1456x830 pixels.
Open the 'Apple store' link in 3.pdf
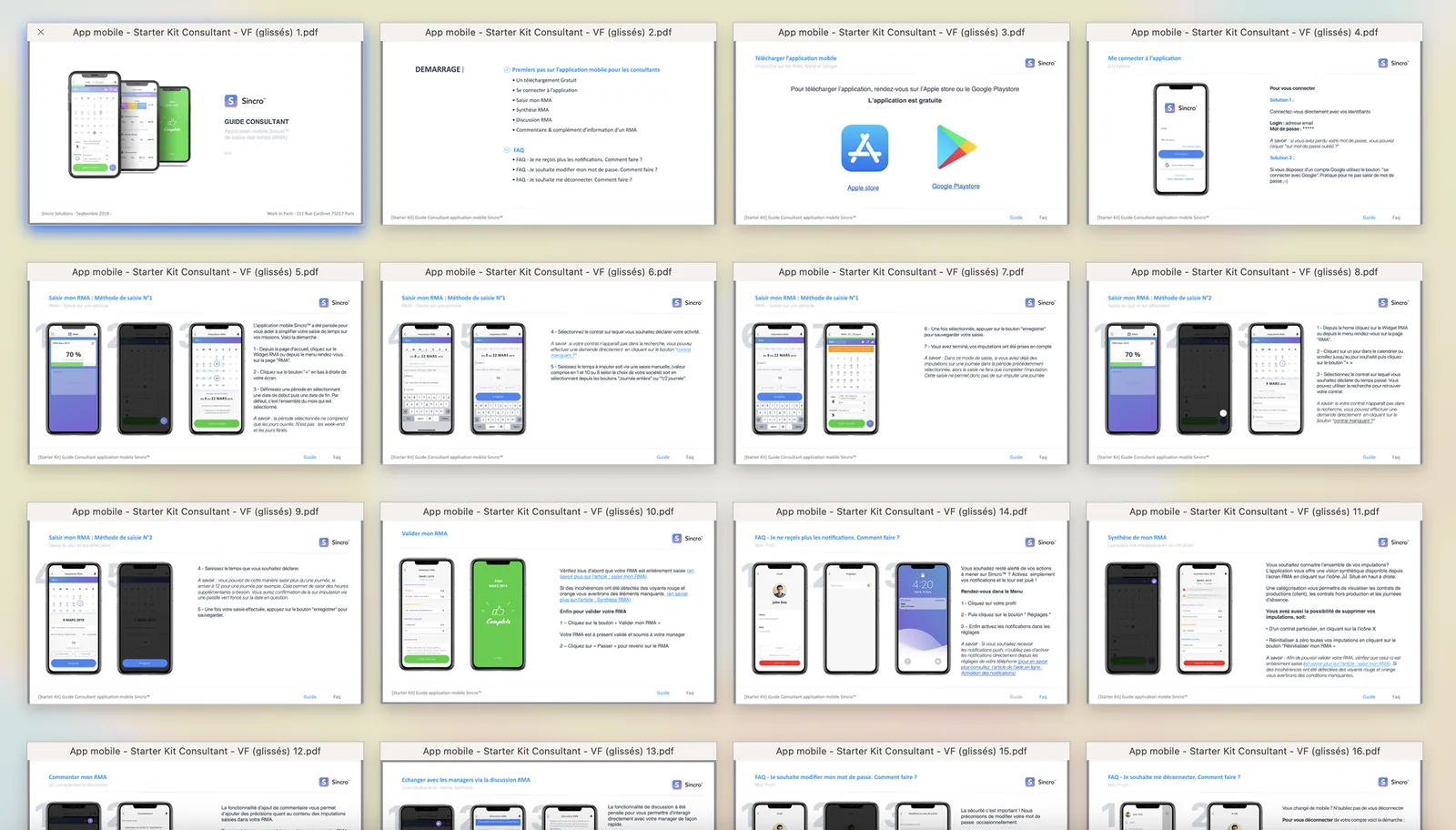pyautogui.click(x=863, y=187)
